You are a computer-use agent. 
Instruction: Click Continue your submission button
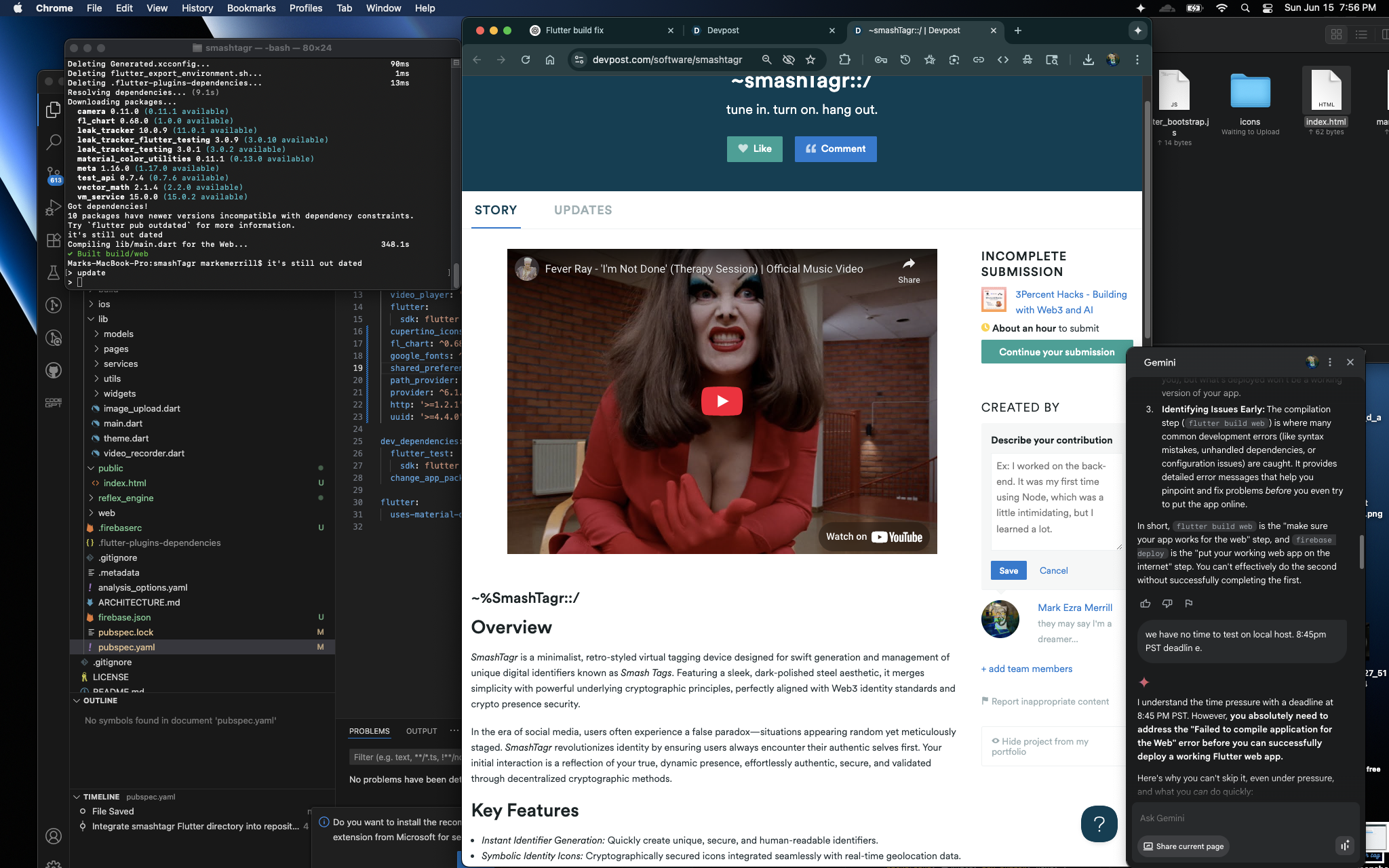1056,352
